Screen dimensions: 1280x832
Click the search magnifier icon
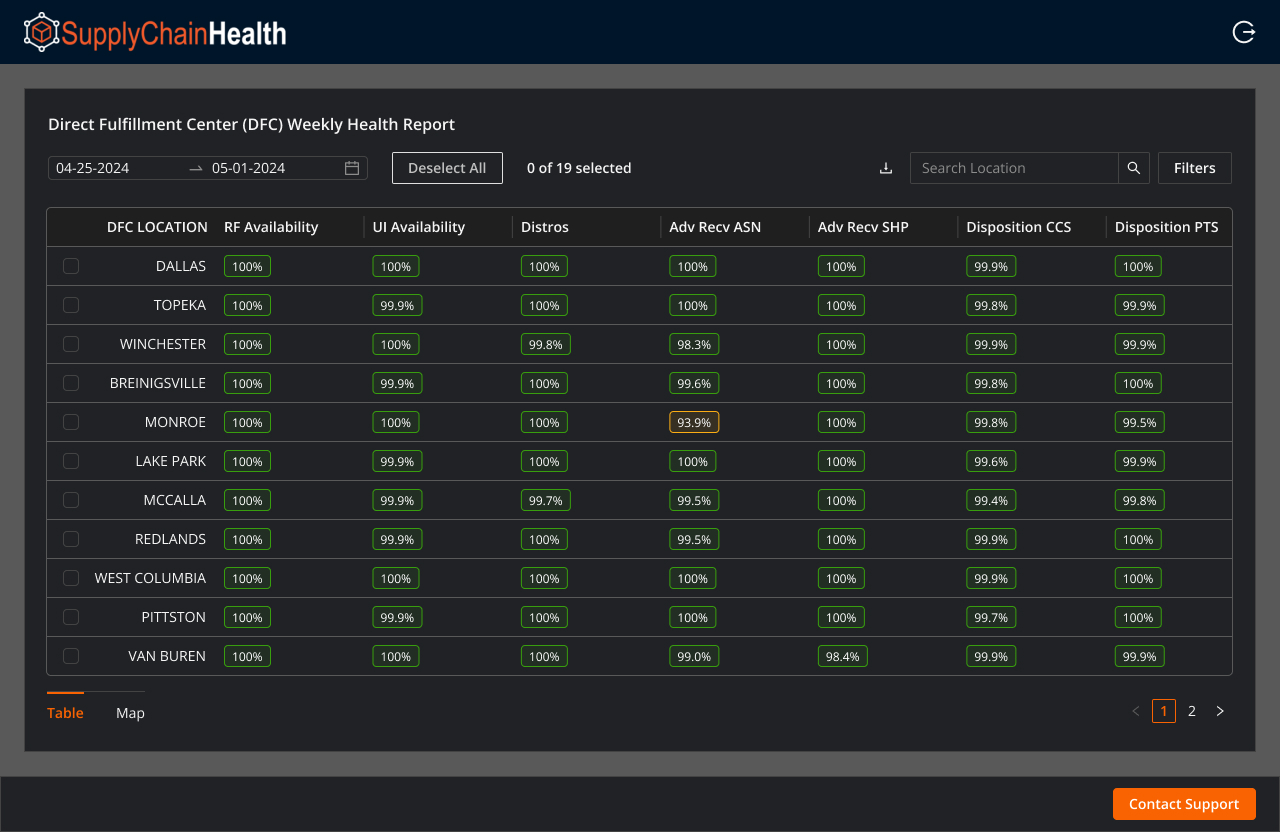pyautogui.click(x=1134, y=168)
